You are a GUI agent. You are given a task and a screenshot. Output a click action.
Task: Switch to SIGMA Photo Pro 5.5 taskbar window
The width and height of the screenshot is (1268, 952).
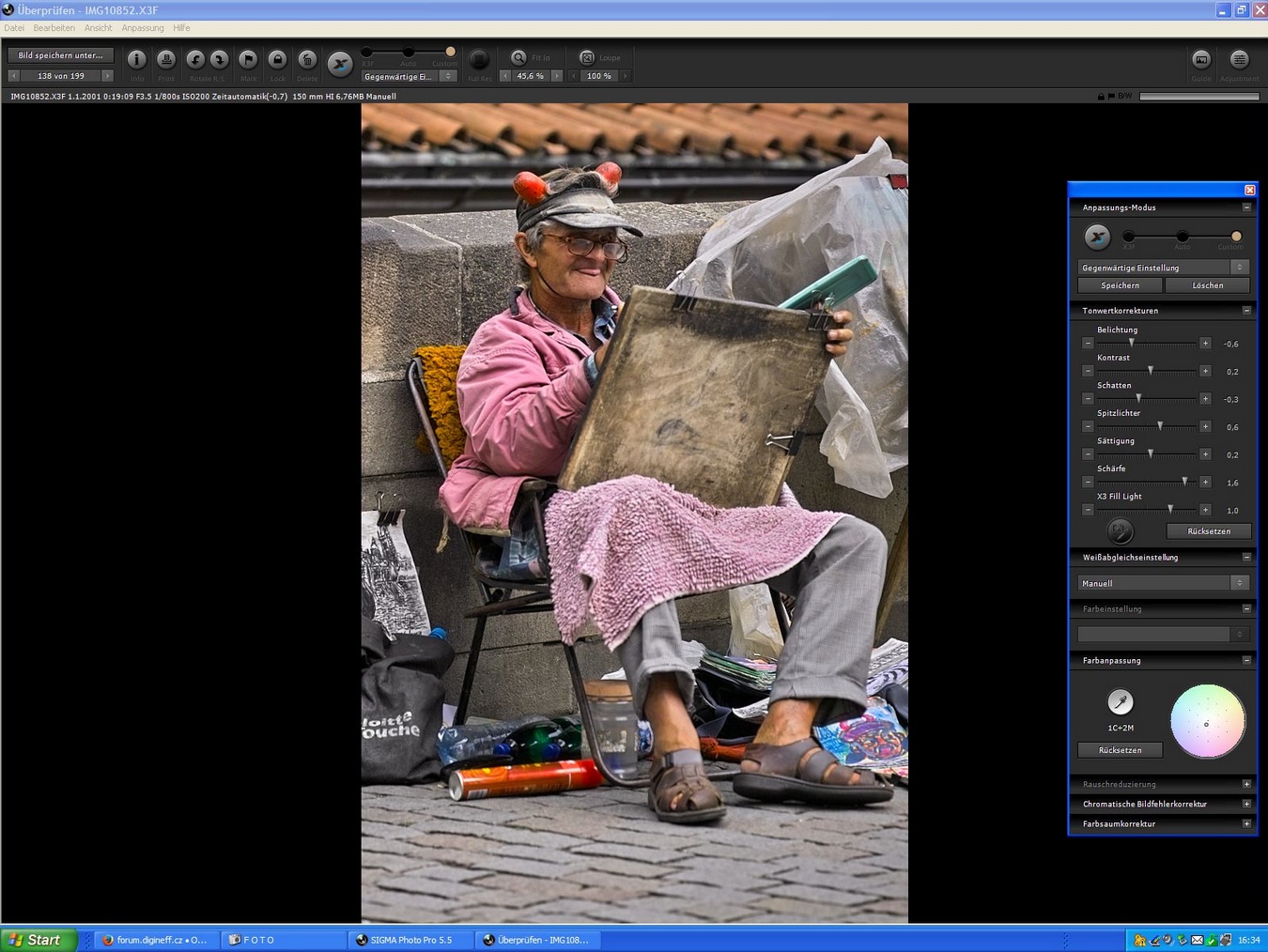pos(410,940)
